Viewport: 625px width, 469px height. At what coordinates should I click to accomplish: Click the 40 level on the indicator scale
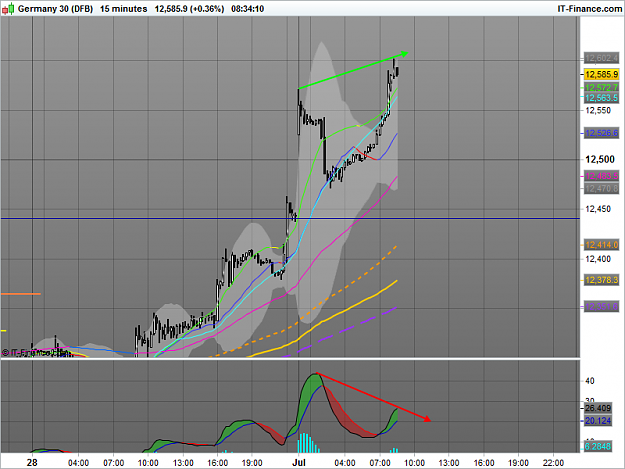click(x=590, y=381)
